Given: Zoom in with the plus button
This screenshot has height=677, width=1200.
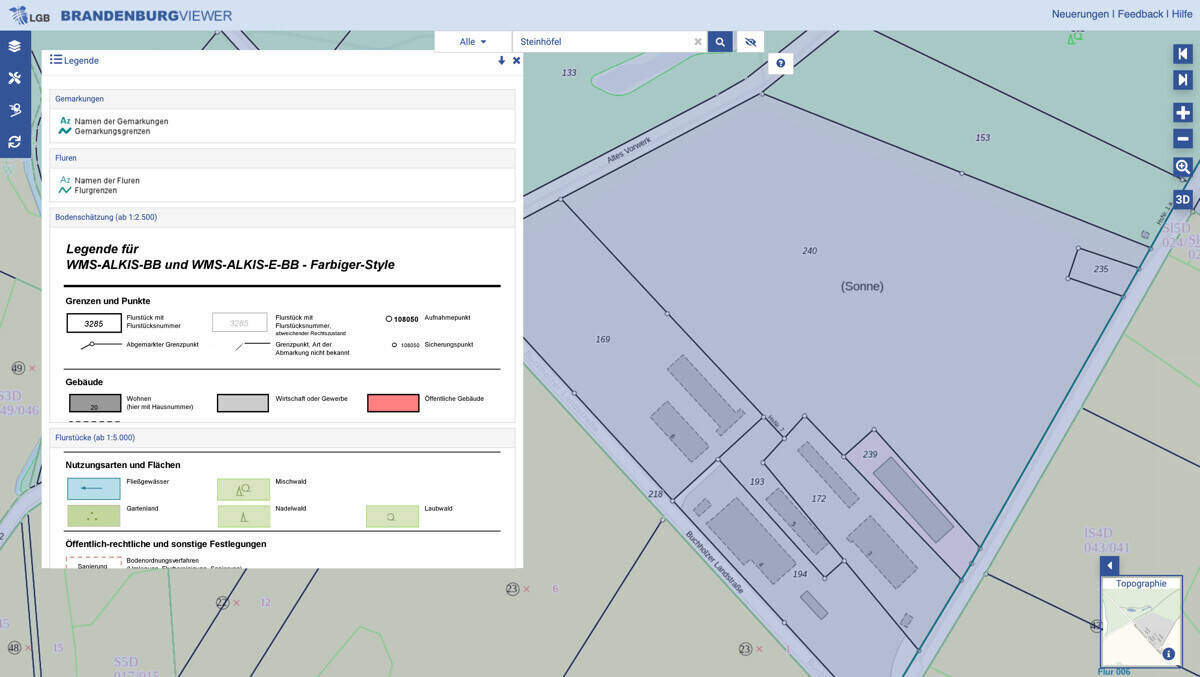Looking at the screenshot, I should click(1182, 113).
